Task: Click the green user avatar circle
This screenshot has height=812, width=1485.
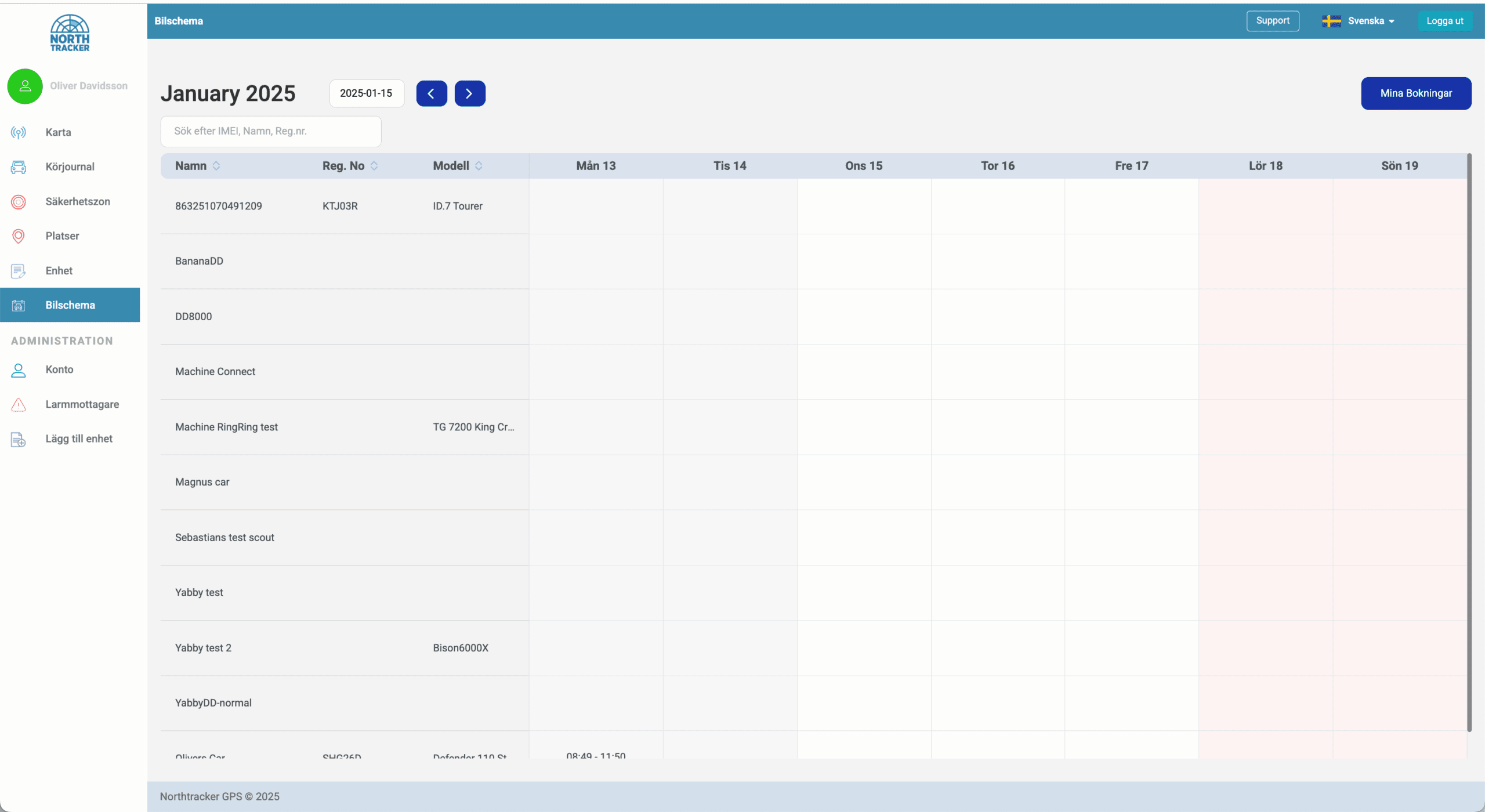Action: pos(25,86)
